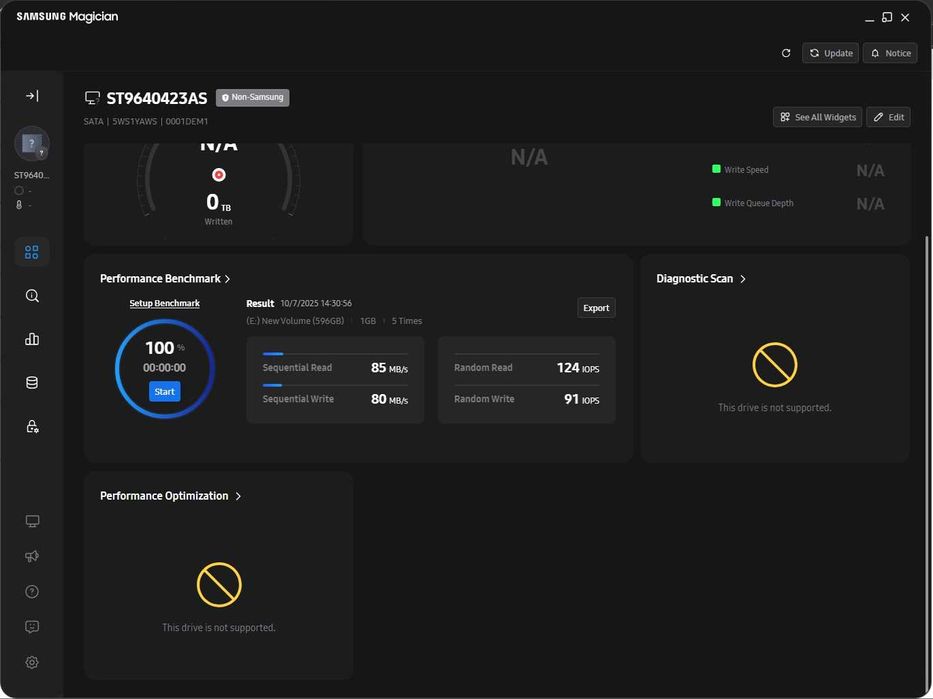This screenshot has height=699, width=933.
Task: Open the settings gear icon
Action: pyautogui.click(x=32, y=662)
